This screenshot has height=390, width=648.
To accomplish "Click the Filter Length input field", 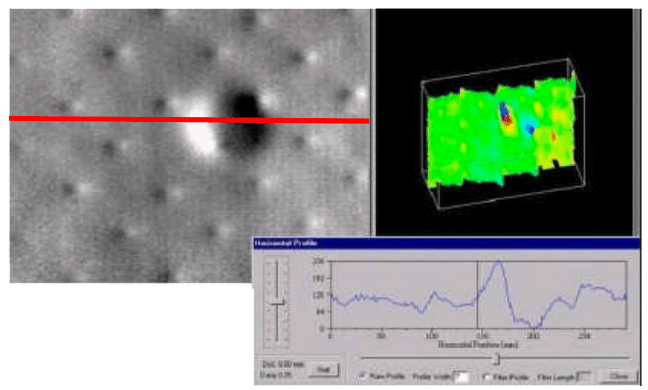I will pos(584,377).
